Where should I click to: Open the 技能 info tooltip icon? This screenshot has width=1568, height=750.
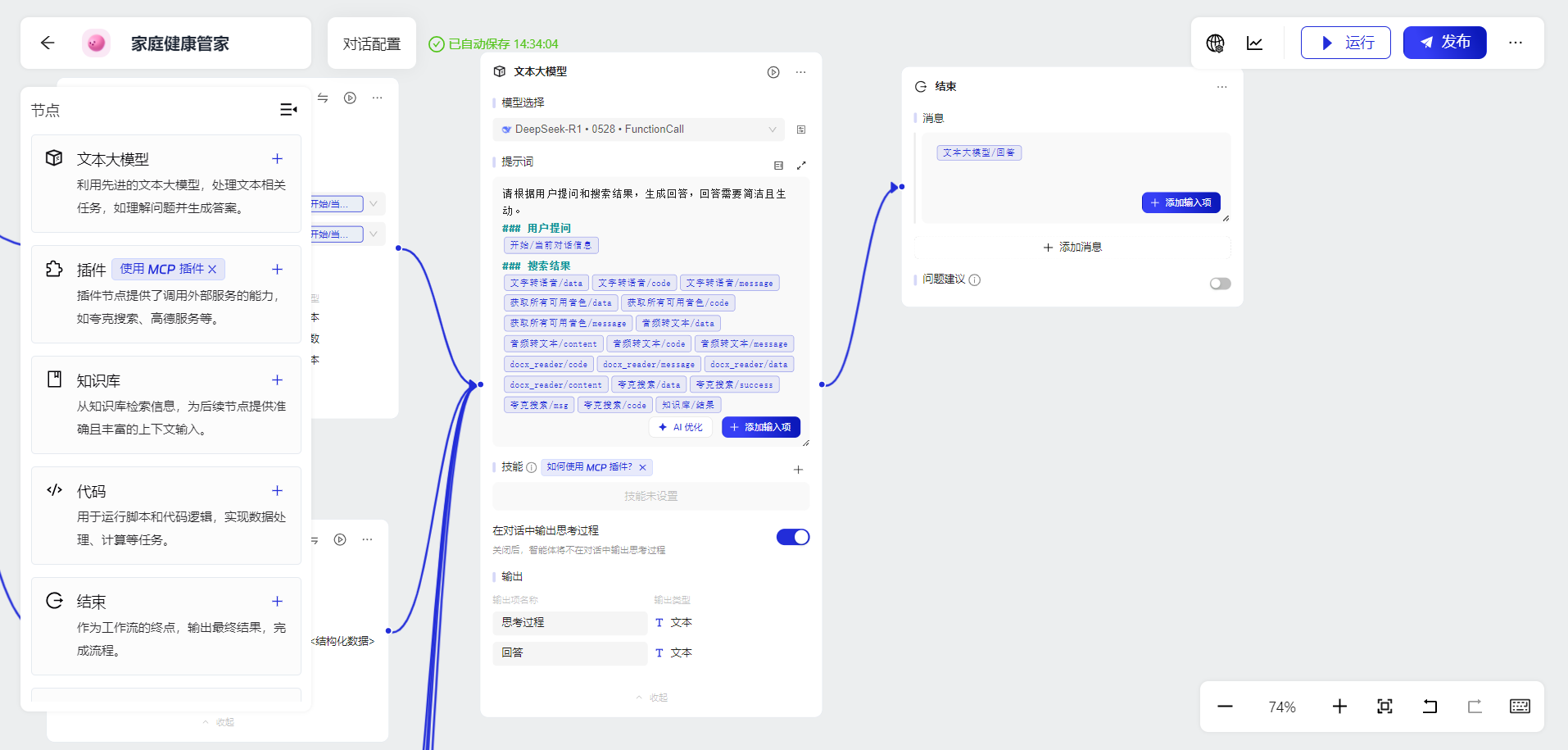532,467
